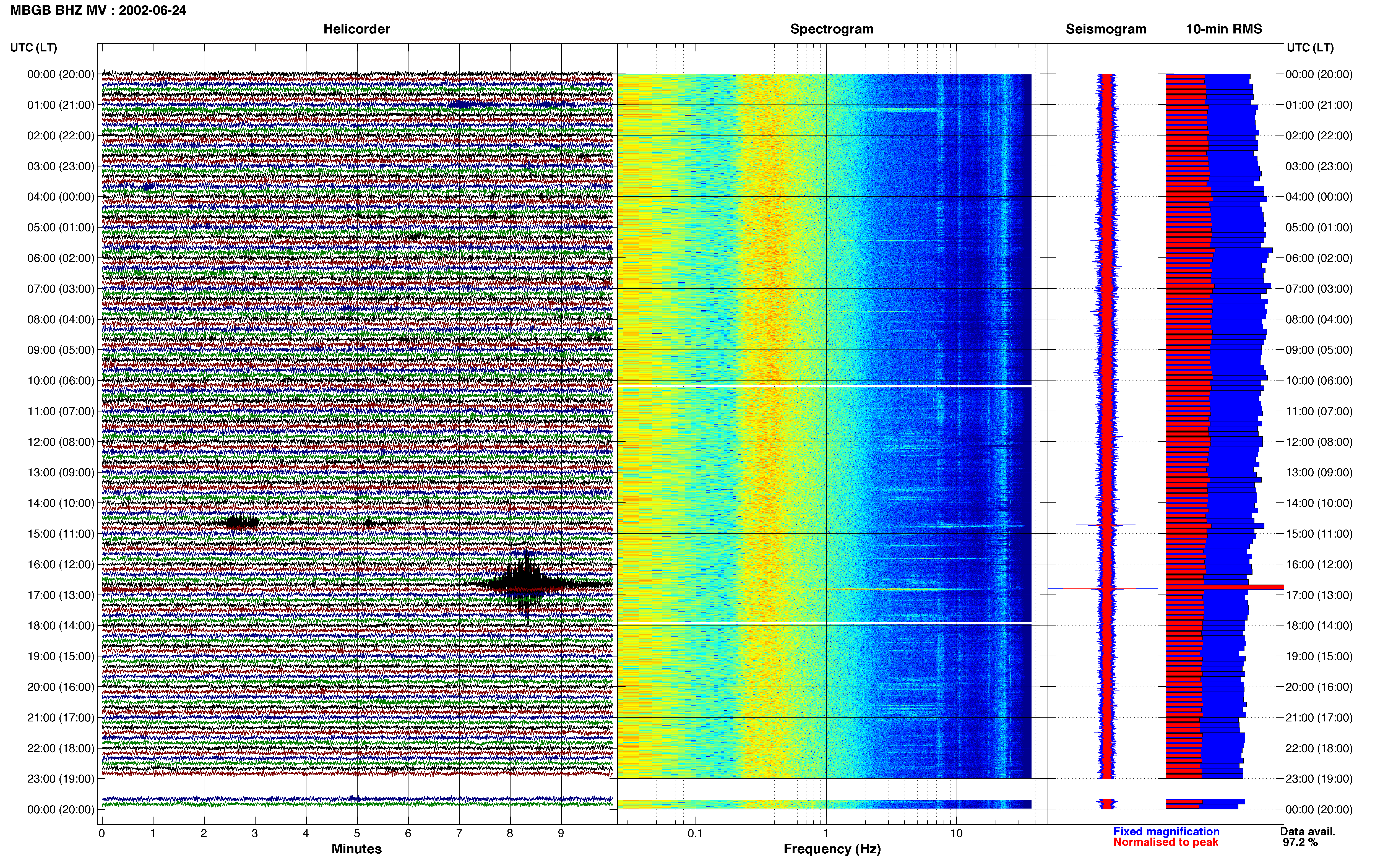Click '10:00 (06:00)' label beside the Helicorder

(61, 380)
